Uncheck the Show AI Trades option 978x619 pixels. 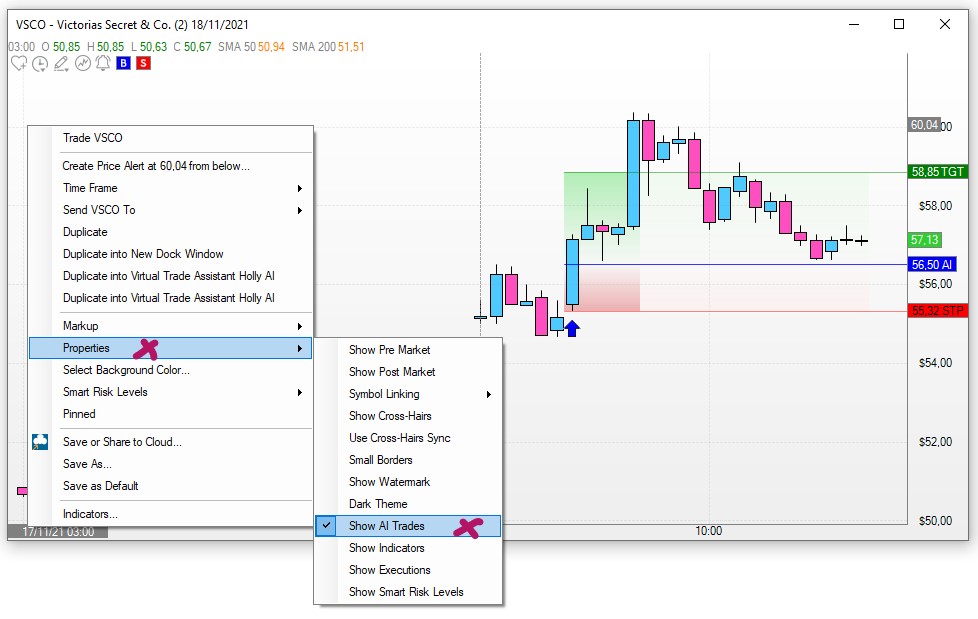coord(386,526)
